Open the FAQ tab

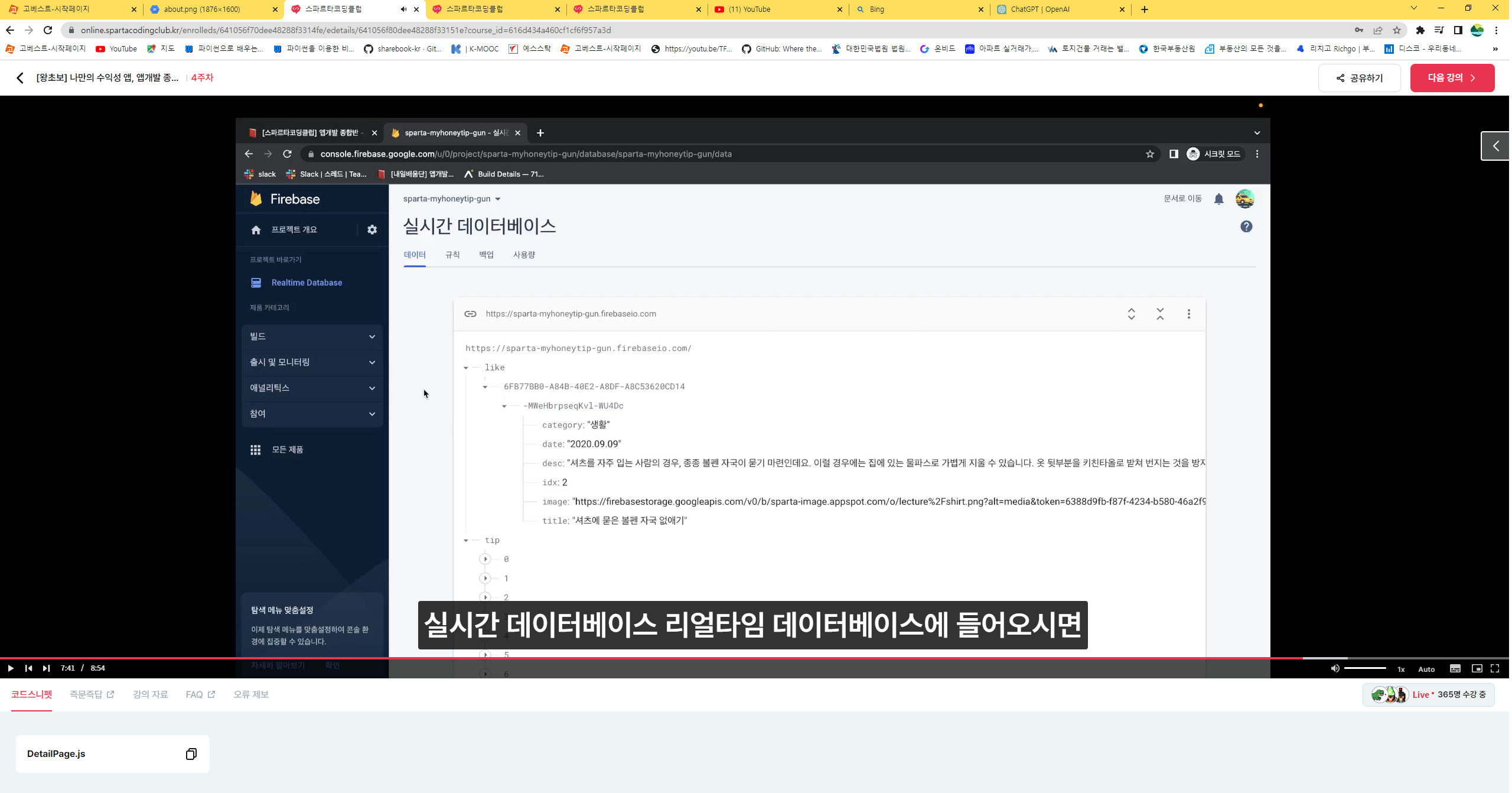click(201, 695)
